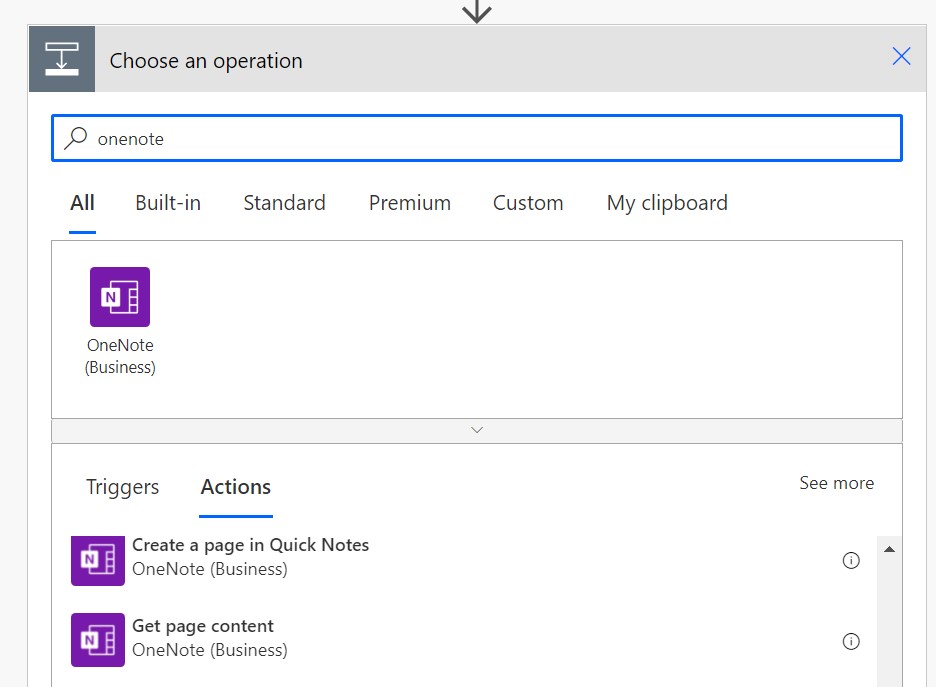Switch to the Standard tab
Image resolution: width=936 pixels, height=687 pixels.
(x=284, y=203)
